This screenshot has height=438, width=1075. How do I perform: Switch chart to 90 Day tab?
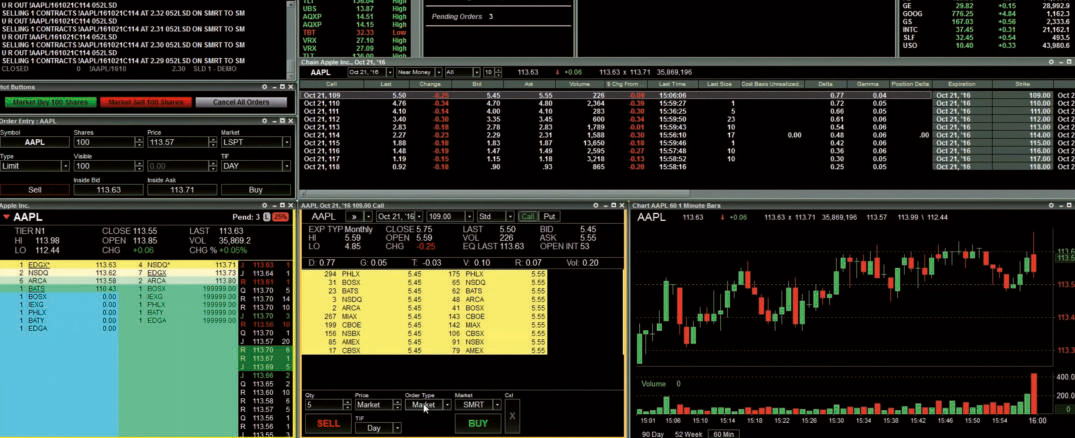655,434
